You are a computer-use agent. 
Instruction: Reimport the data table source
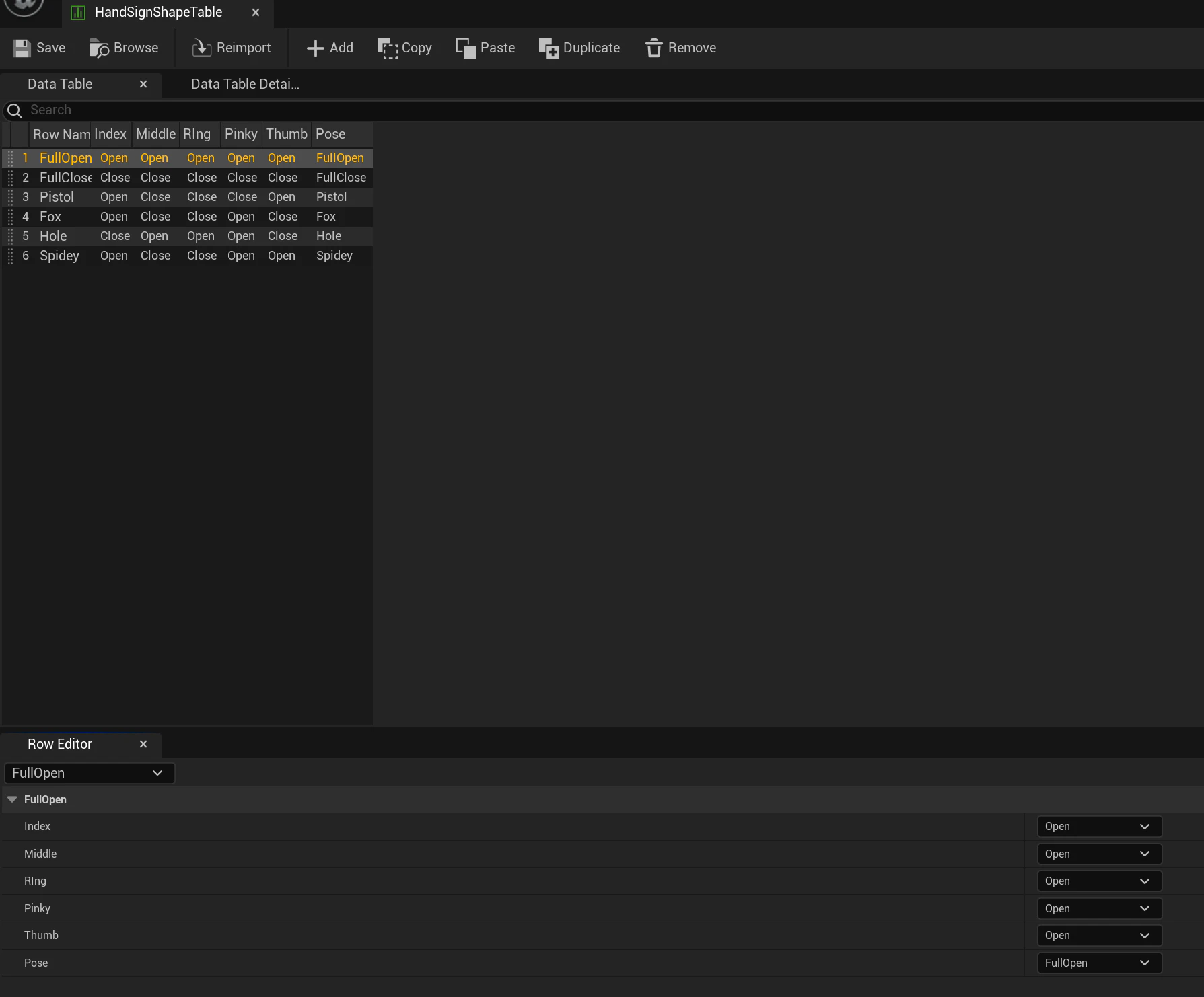(232, 48)
